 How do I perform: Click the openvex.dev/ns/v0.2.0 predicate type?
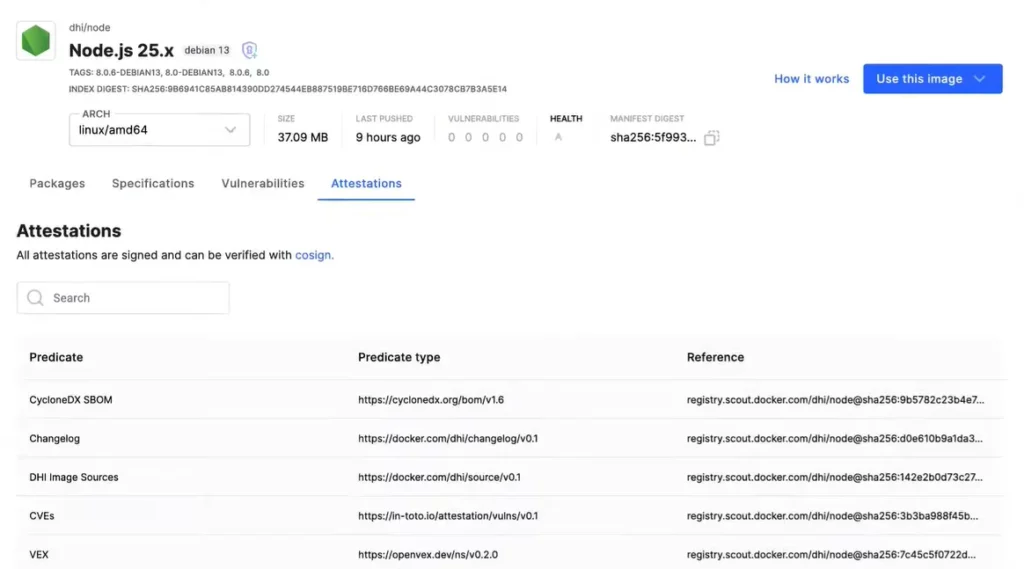428,554
